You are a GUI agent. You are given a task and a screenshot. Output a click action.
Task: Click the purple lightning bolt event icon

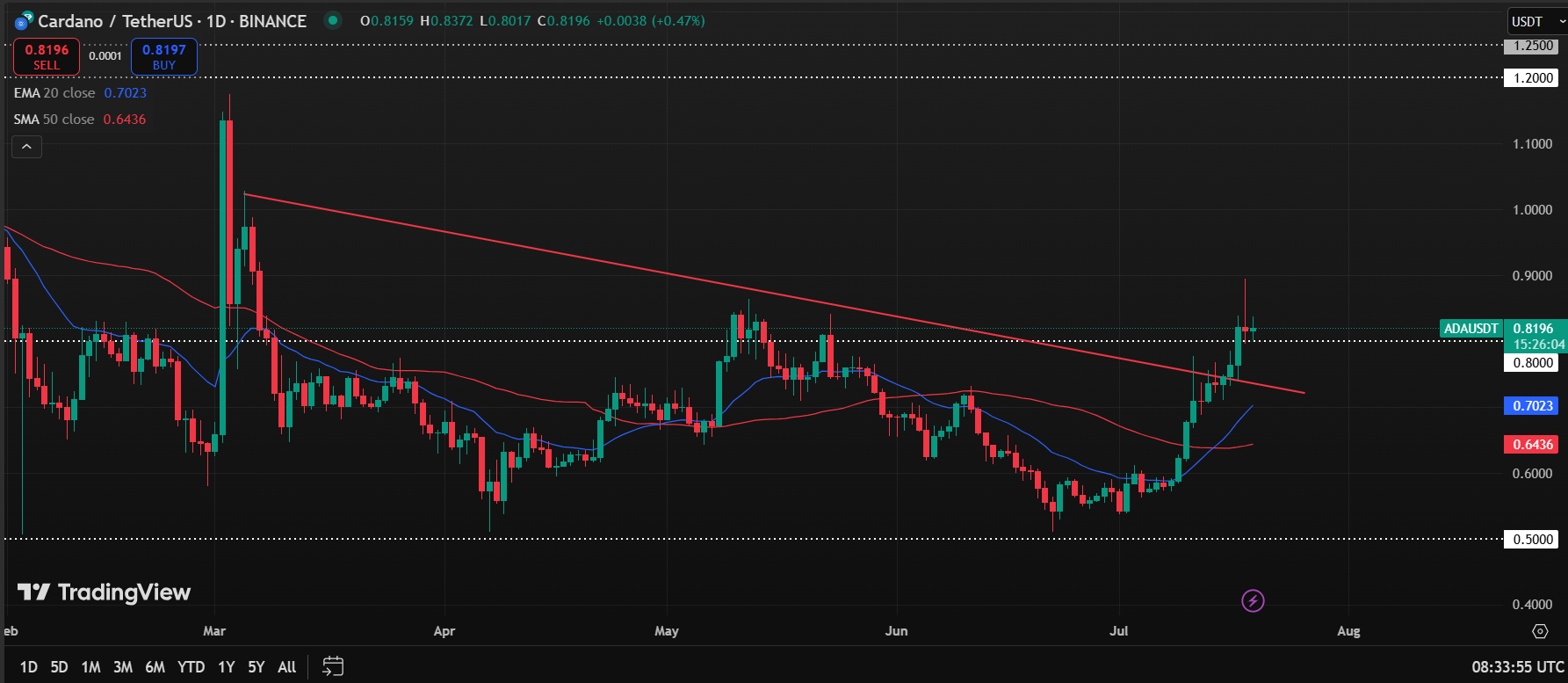pyautogui.click(x=1253, y=601)
